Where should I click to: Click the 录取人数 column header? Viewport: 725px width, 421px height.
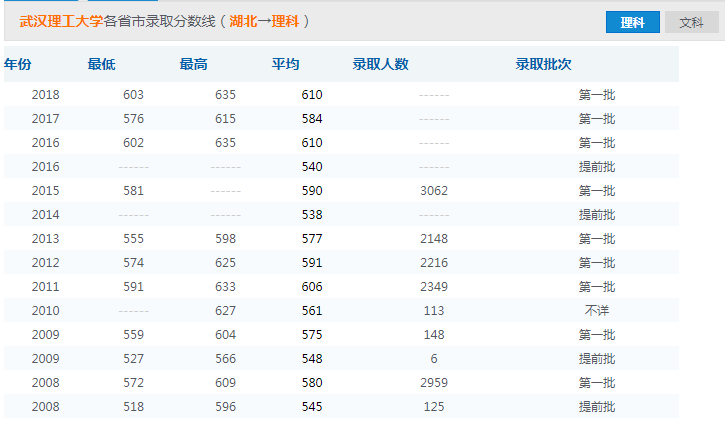click(x=380, y=65)
